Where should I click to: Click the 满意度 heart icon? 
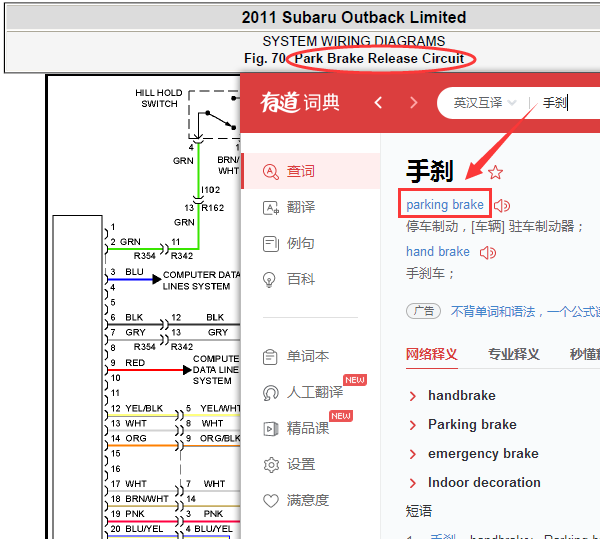point(271,500)
